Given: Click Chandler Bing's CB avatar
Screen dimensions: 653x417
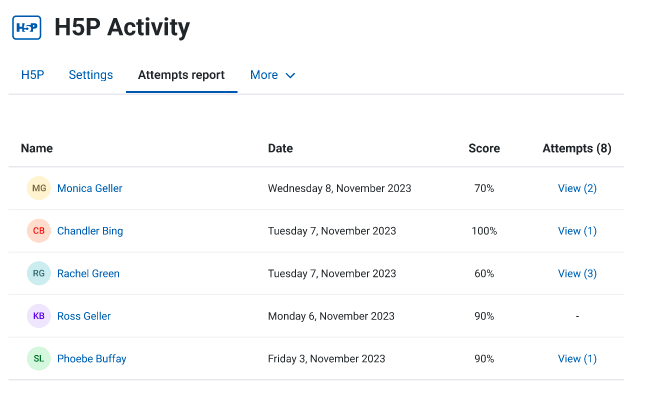Looking at the screenshot, I should [39, 231].
